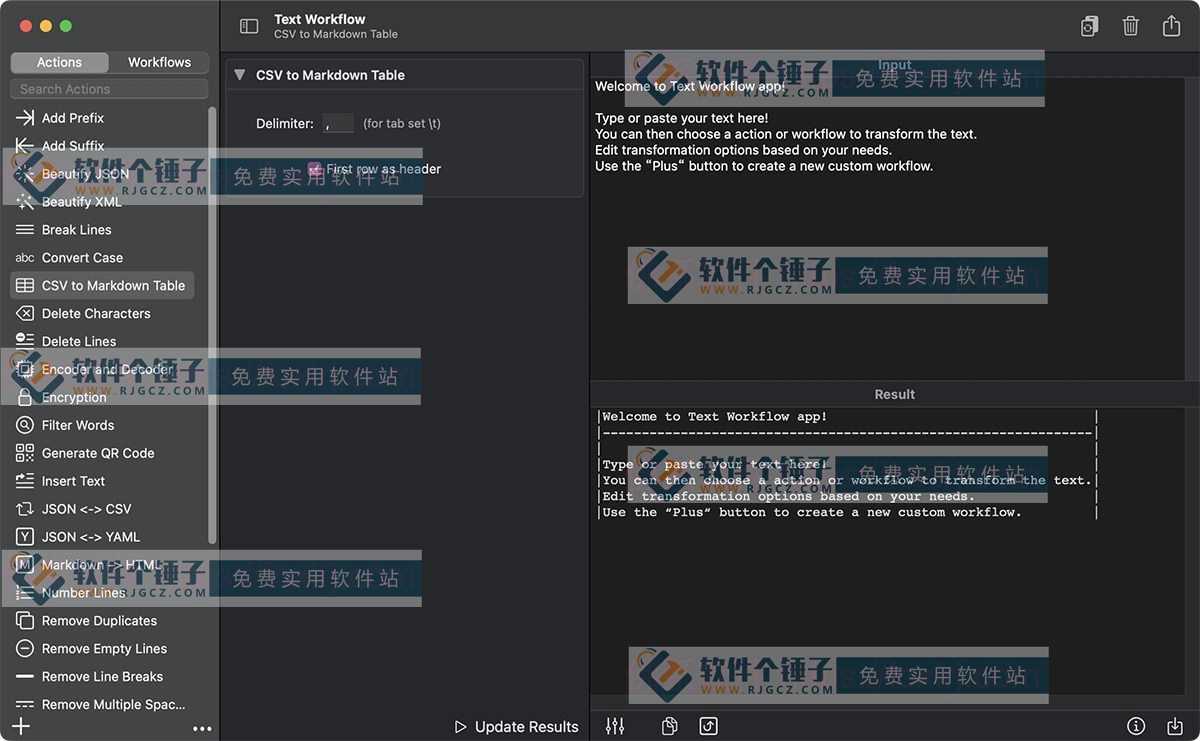Click the copy result icon
This screenshot has height=741, width=1200.
pos(670,726)
